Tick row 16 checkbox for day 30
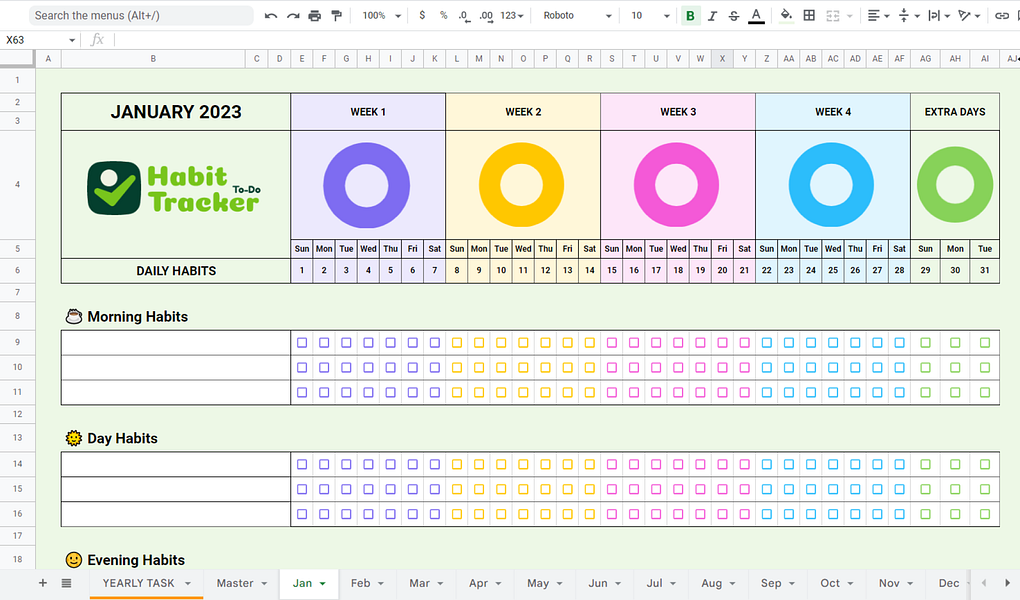 coord(955,513)
